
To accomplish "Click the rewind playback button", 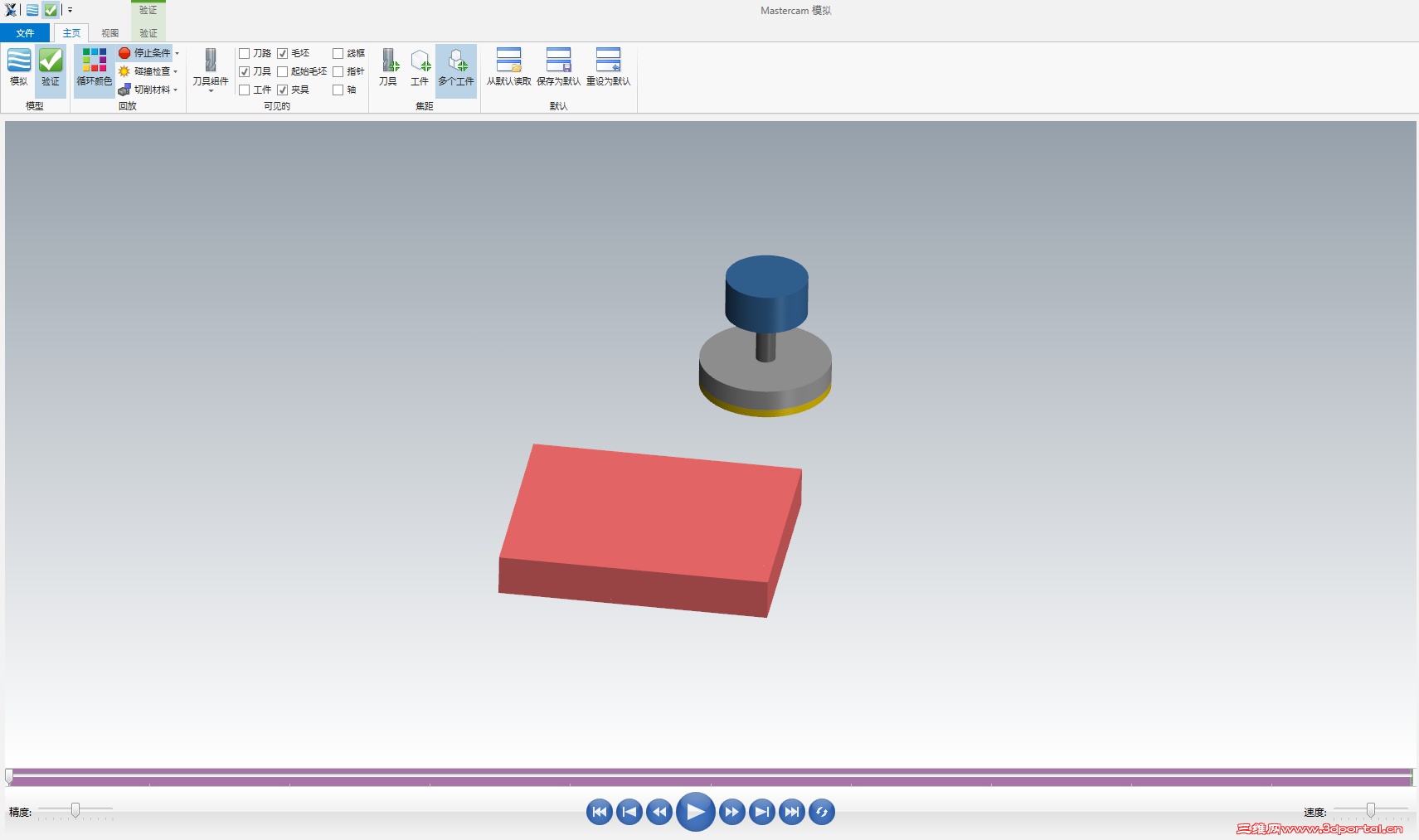I will 659,812.
